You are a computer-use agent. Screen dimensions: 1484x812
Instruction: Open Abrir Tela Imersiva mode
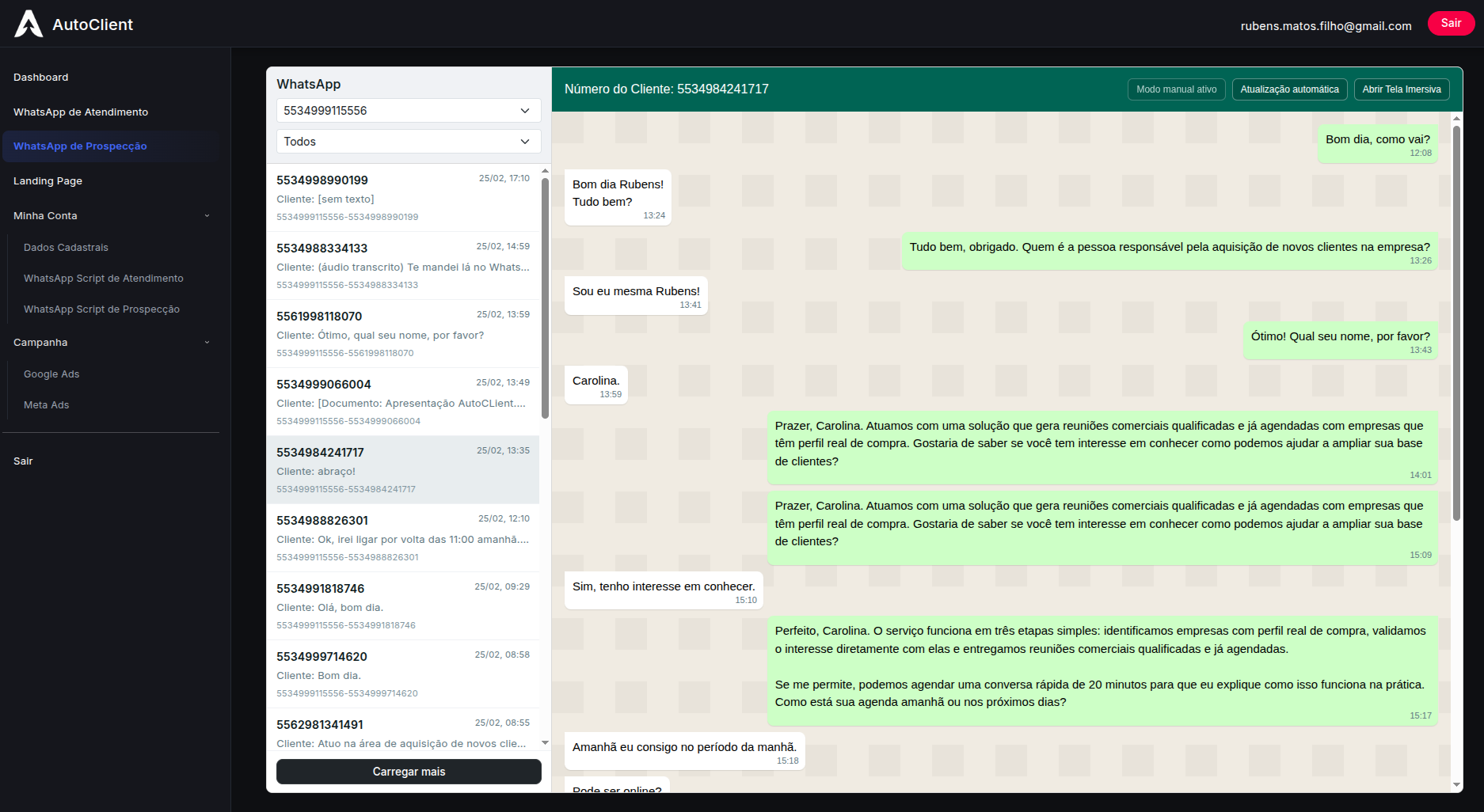[1401, 89]
